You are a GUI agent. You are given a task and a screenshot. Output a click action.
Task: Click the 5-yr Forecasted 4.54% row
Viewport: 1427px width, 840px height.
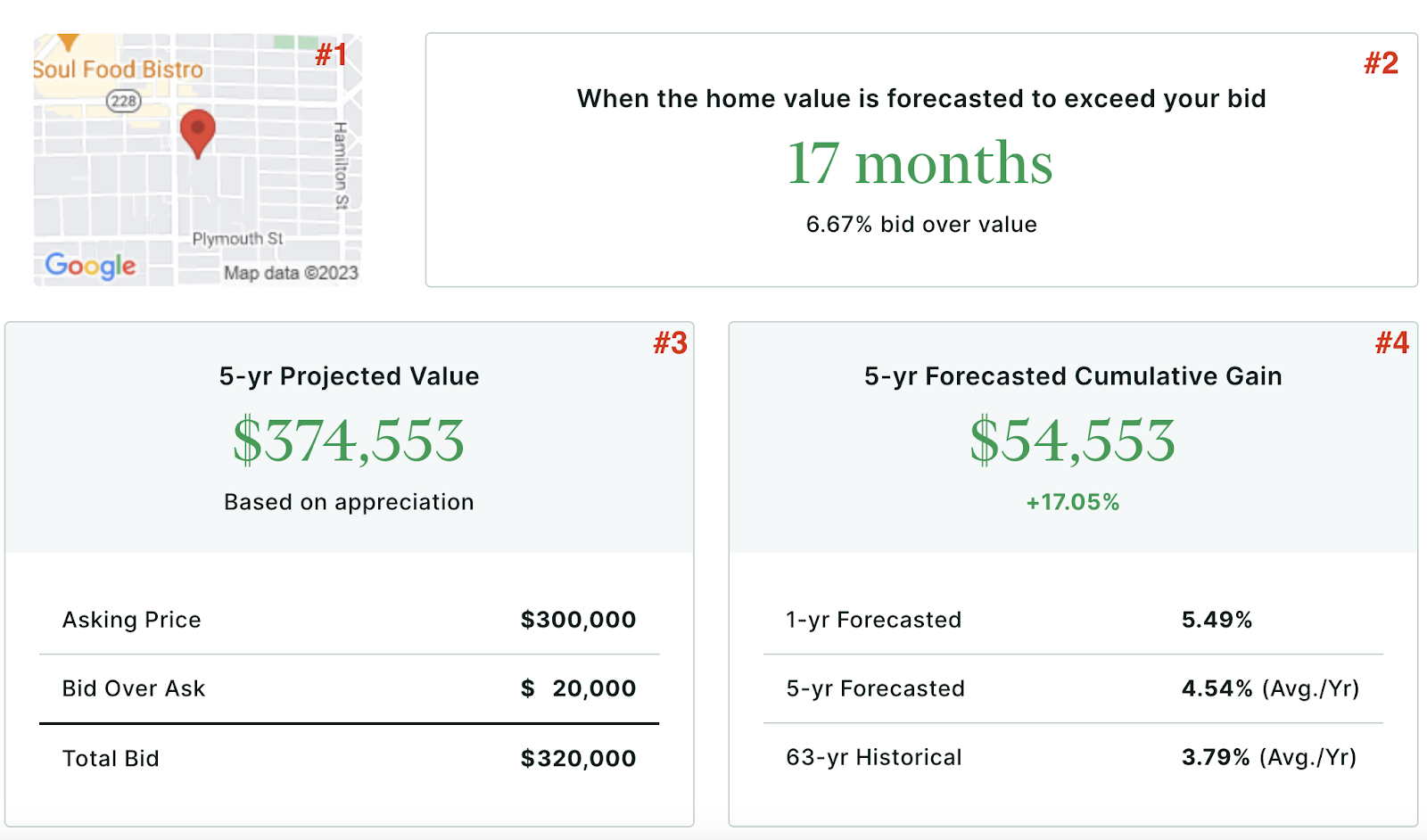coord(1072,688)
